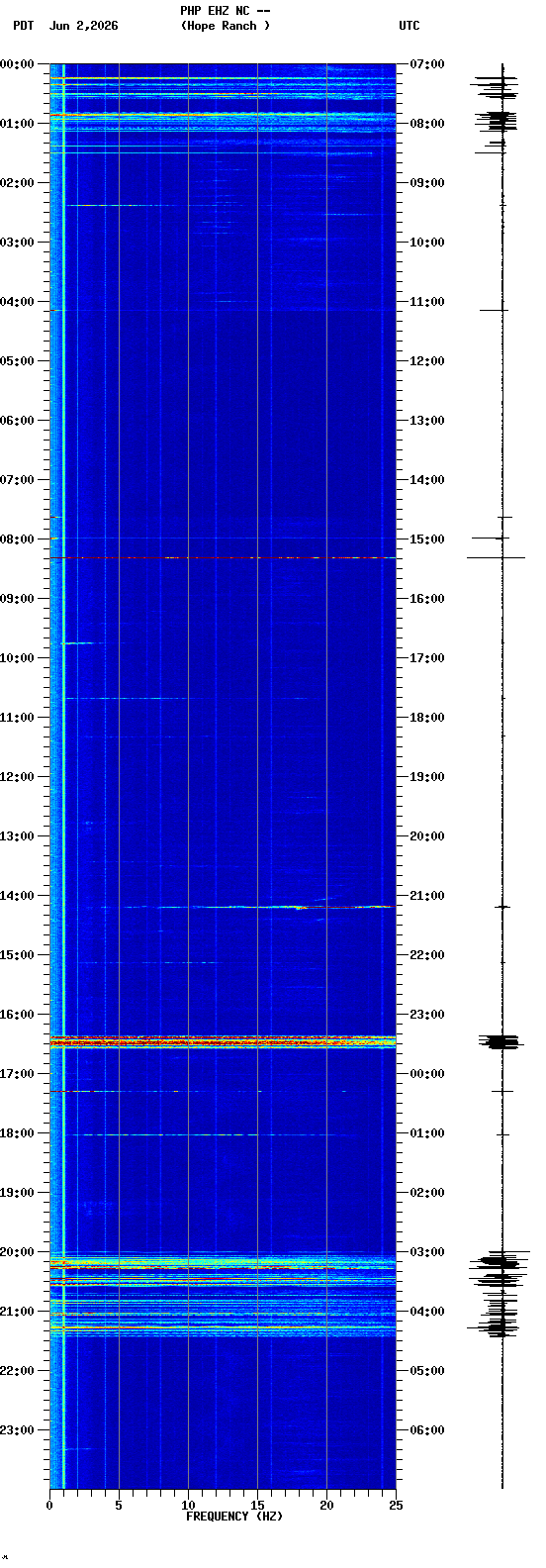Click the '15' frequency axis tick label
Viewport: 546px width, 1568px height.
pos(257,1506)
